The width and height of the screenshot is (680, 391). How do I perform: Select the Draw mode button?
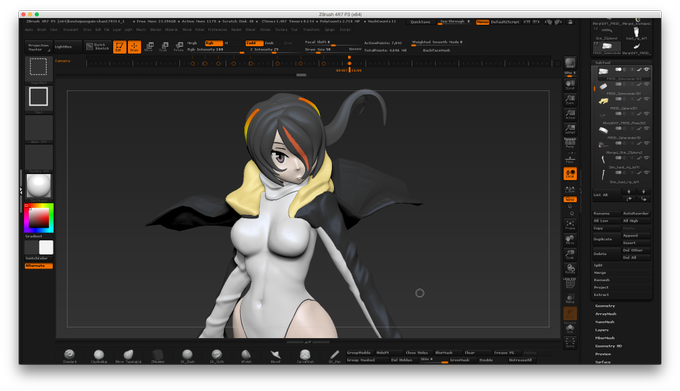click(x=134, y=47)
